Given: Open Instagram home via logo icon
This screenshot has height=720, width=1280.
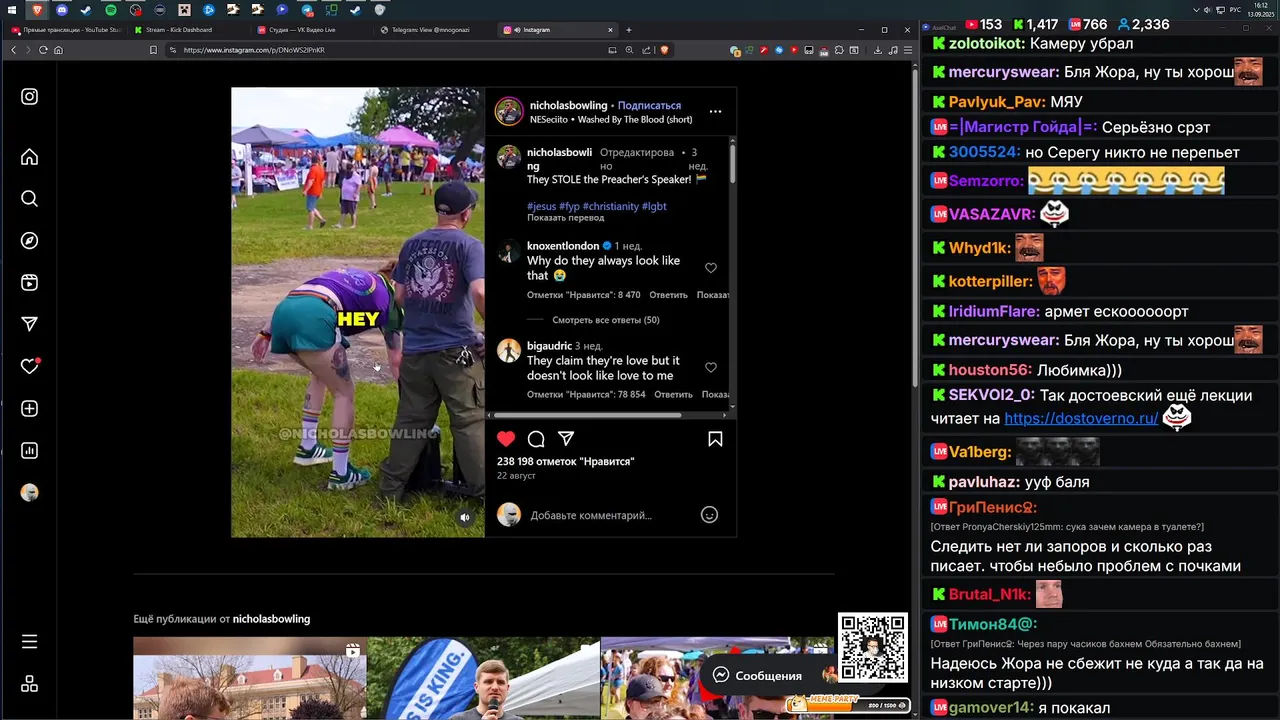Looking at the screenshot, I should tap(29, 97).
